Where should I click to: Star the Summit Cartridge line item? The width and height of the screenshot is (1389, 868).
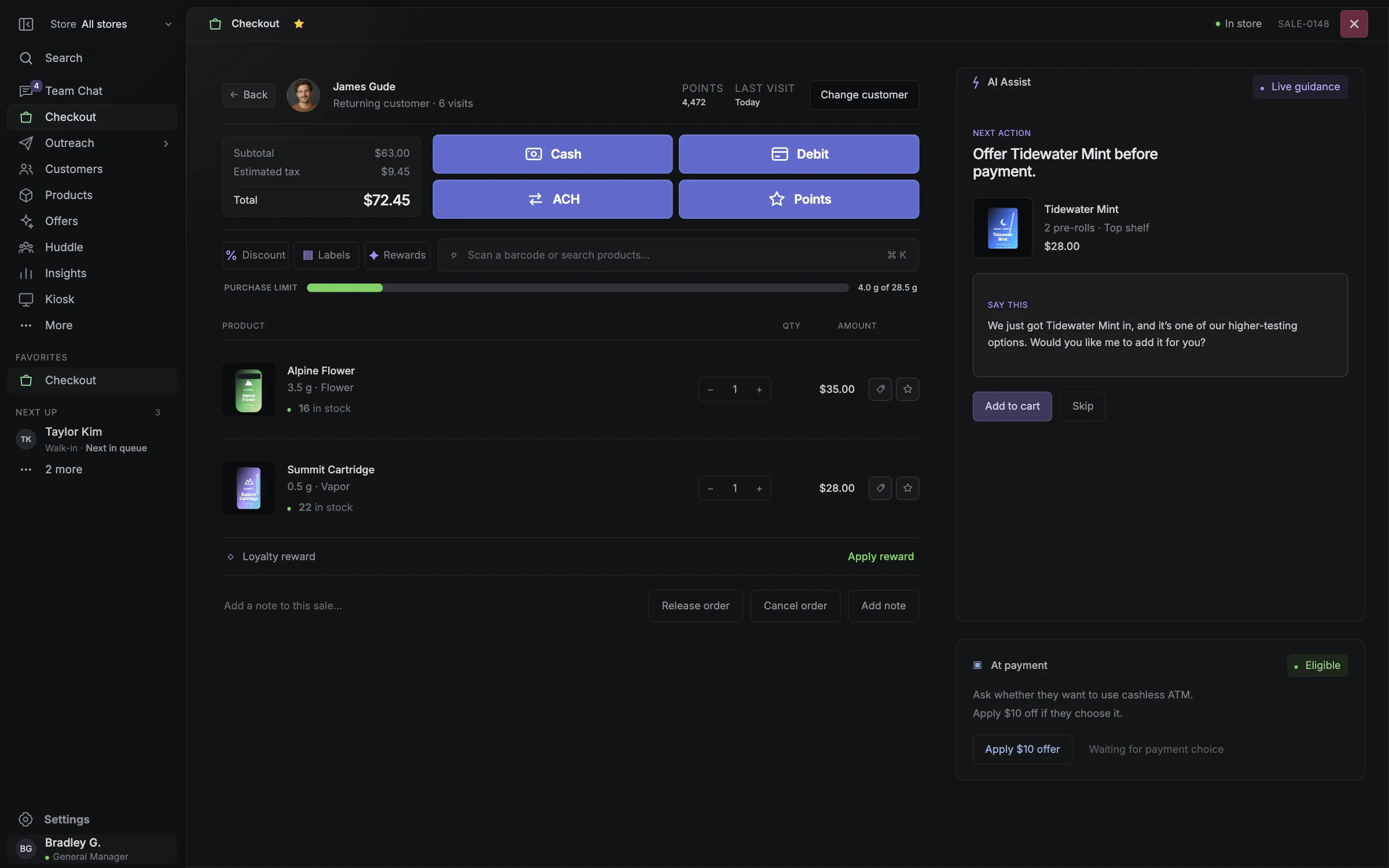[907, 488]
